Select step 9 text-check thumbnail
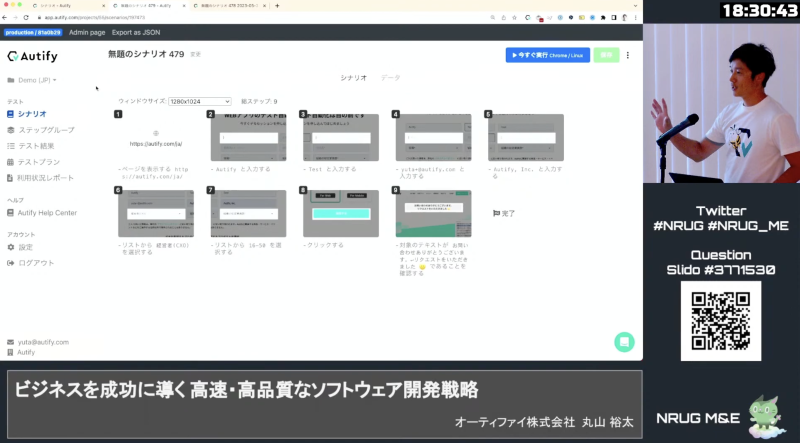 pos(434,214)
